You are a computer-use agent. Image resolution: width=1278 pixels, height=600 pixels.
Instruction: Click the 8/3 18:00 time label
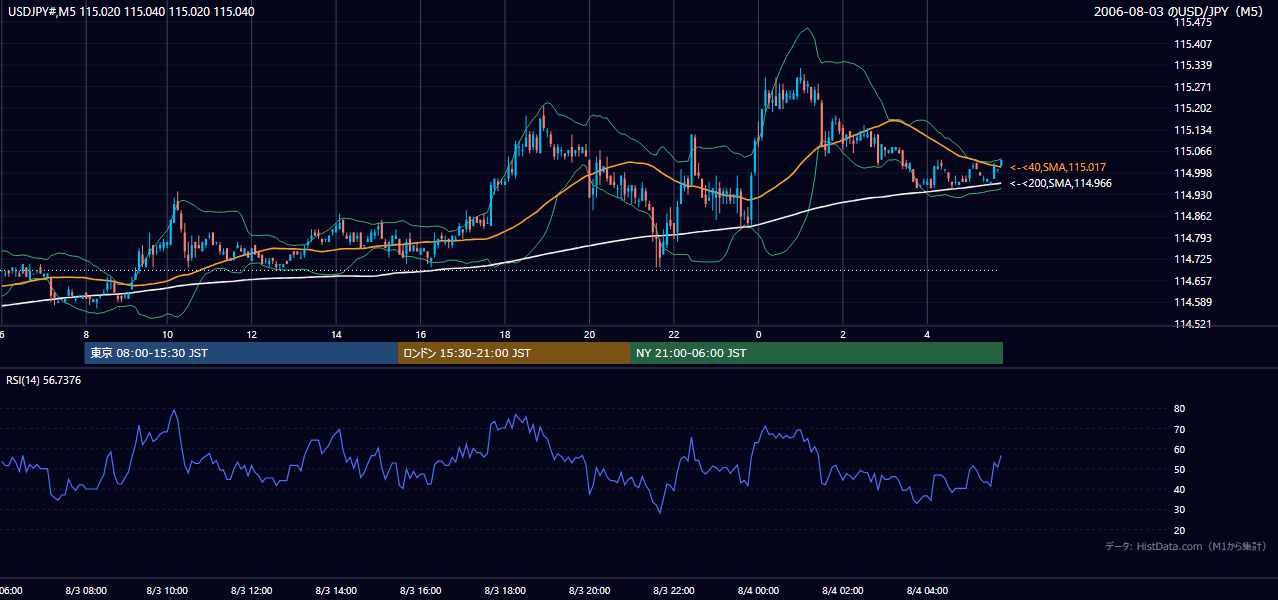click(x=505, y=591)
